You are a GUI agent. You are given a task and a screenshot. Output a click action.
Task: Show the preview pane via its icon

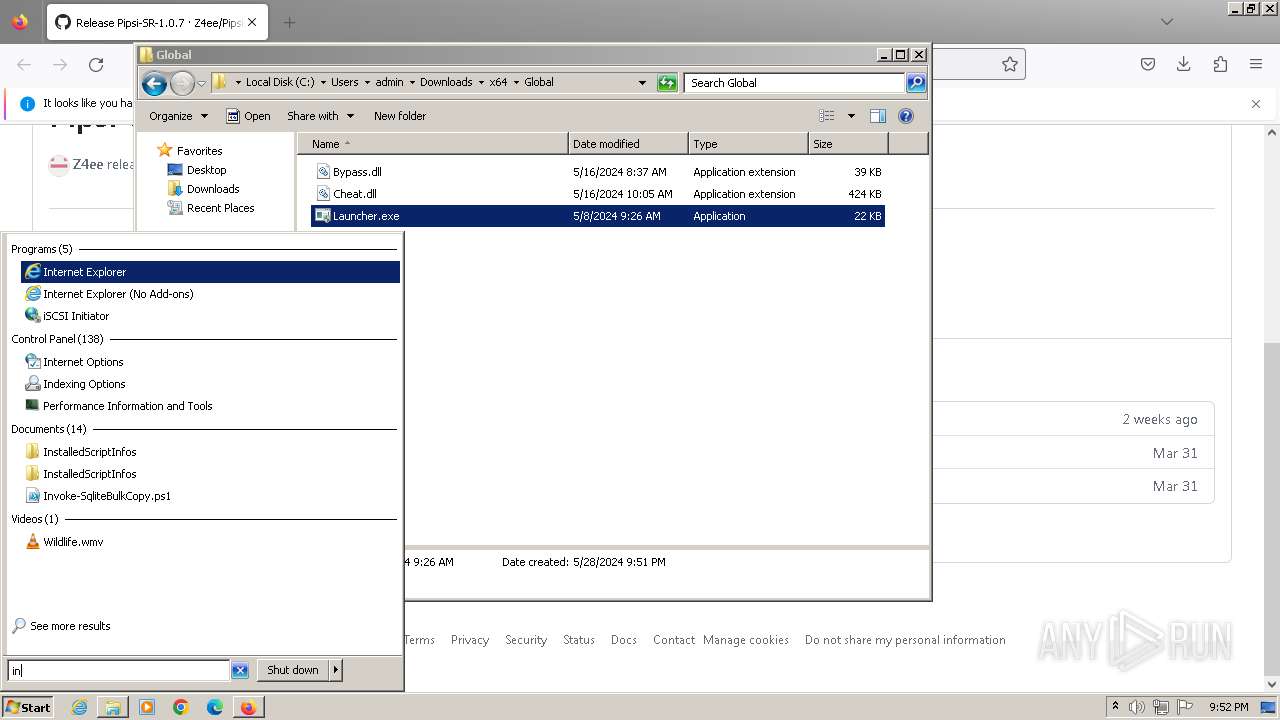coord(877,116)
